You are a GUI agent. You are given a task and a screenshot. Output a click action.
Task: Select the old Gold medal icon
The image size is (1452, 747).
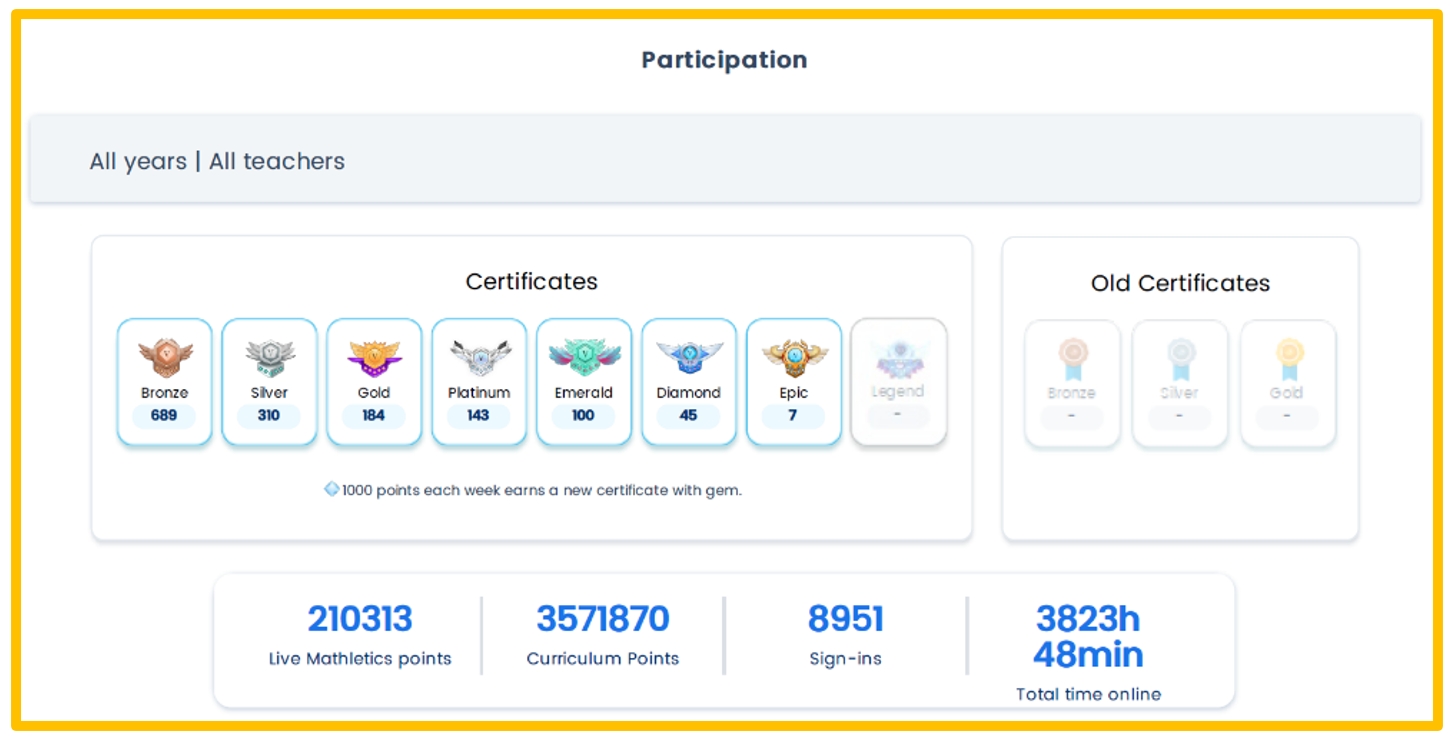click(x=1288, y=359)
